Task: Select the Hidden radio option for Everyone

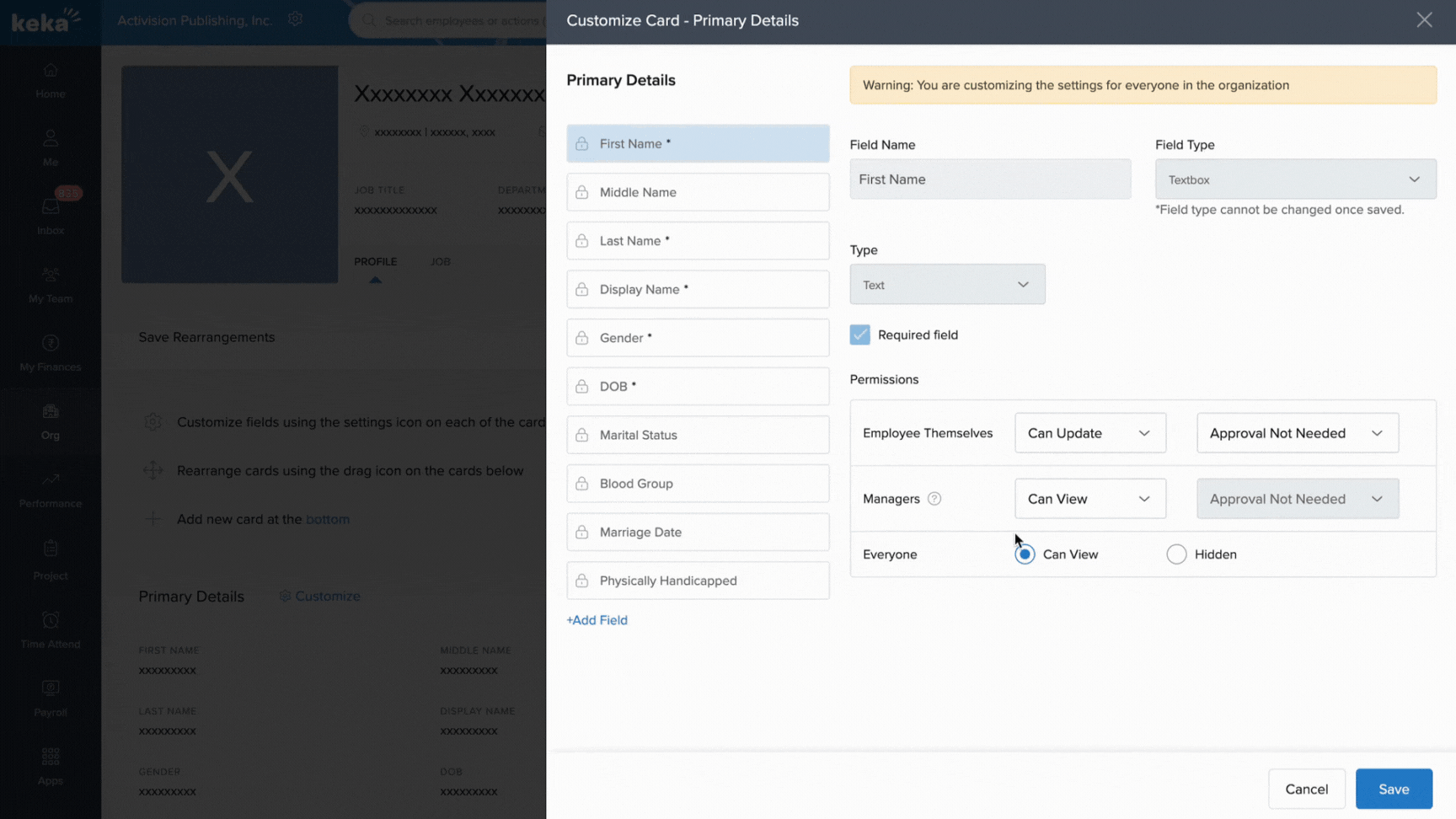Action: coord(1176,554)
